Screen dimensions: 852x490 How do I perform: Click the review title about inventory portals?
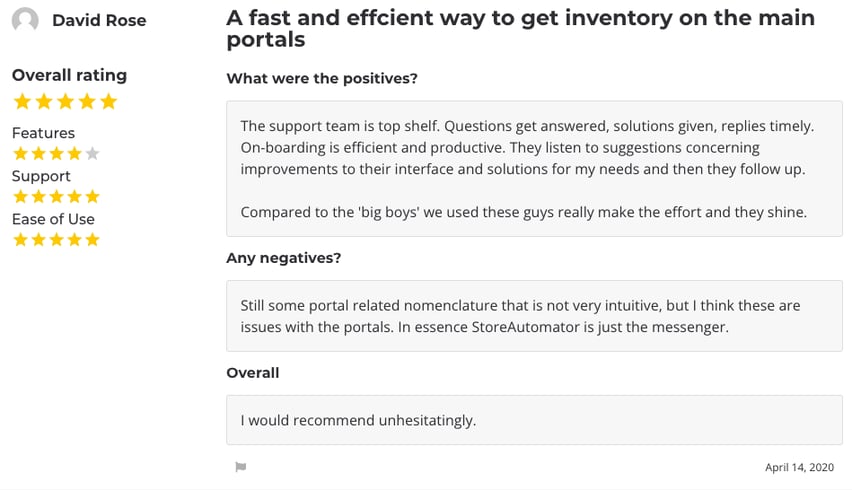521,29
